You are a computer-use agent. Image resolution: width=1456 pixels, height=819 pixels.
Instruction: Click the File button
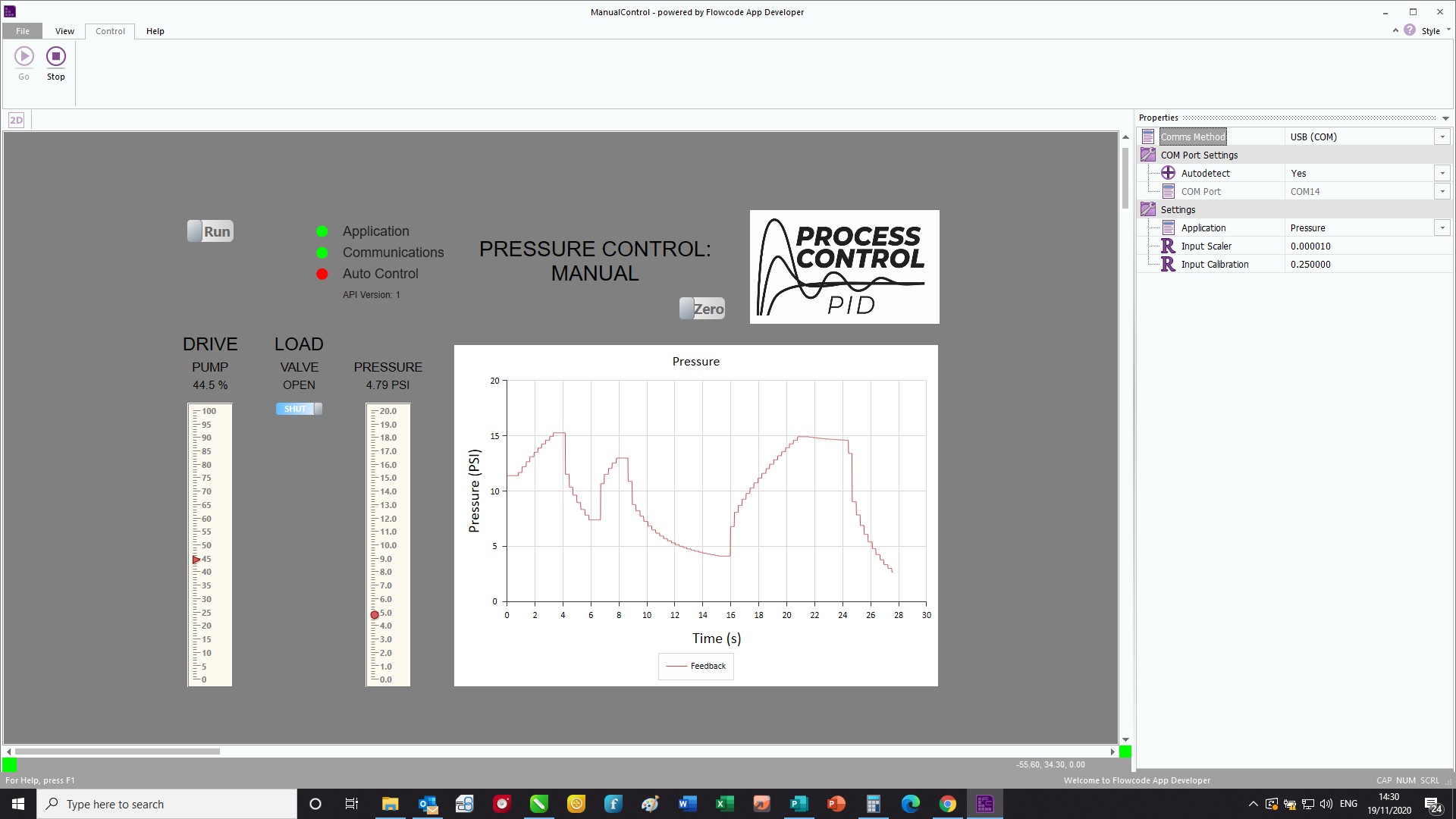click(23, 31)
